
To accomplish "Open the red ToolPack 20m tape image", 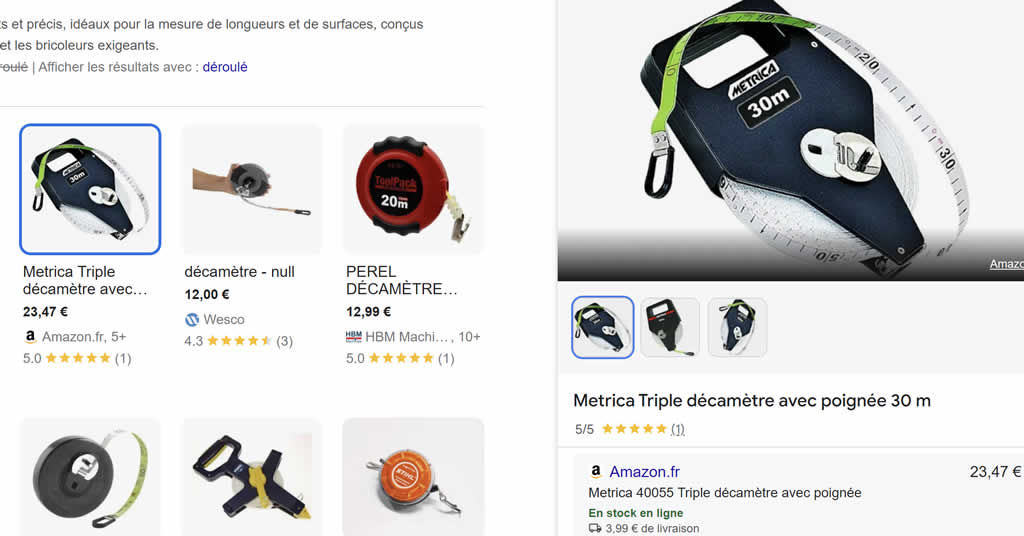I will (413, 189).
